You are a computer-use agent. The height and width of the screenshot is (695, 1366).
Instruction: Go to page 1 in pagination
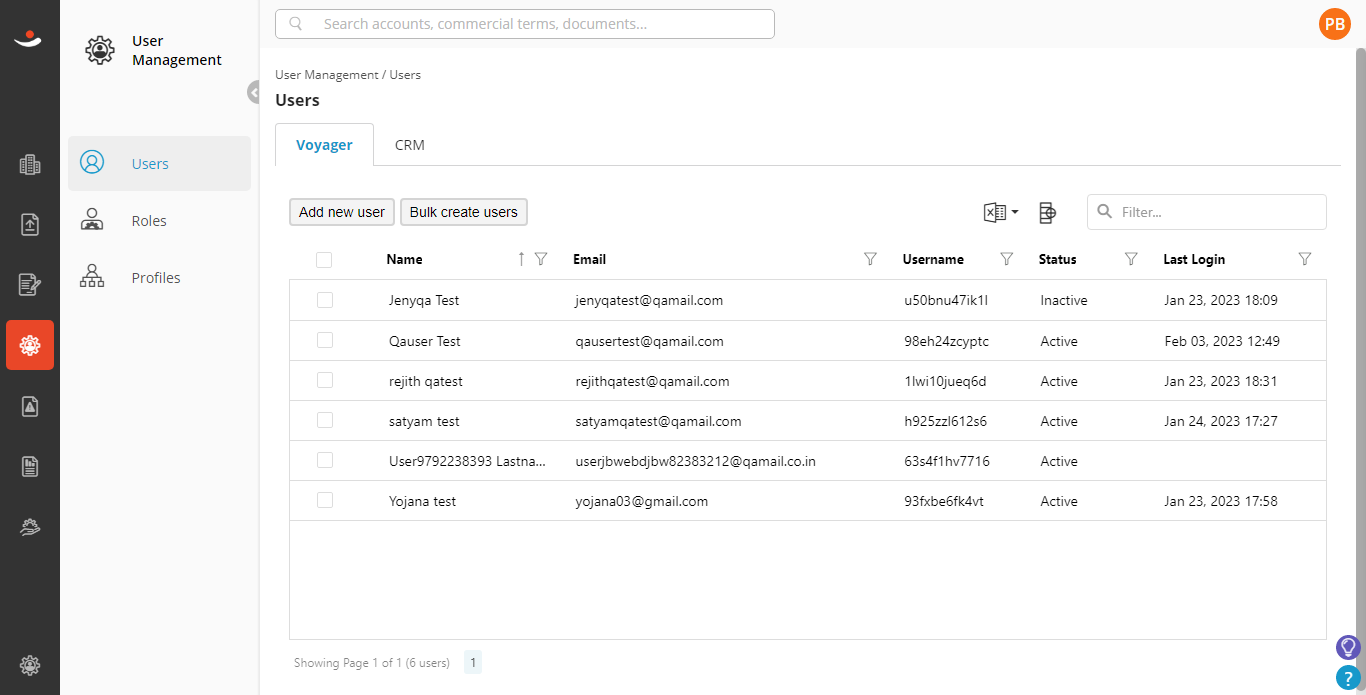(473, 662)
